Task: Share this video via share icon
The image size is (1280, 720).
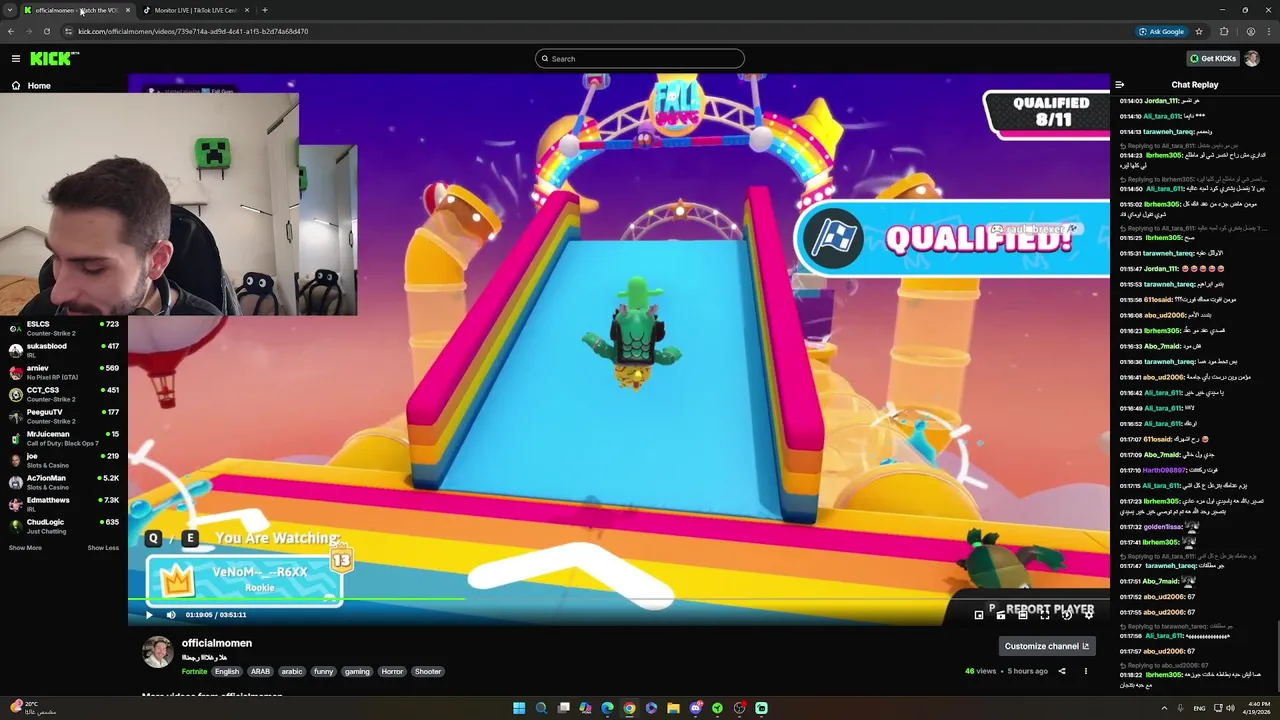Action: click(x=1062, y=671)
